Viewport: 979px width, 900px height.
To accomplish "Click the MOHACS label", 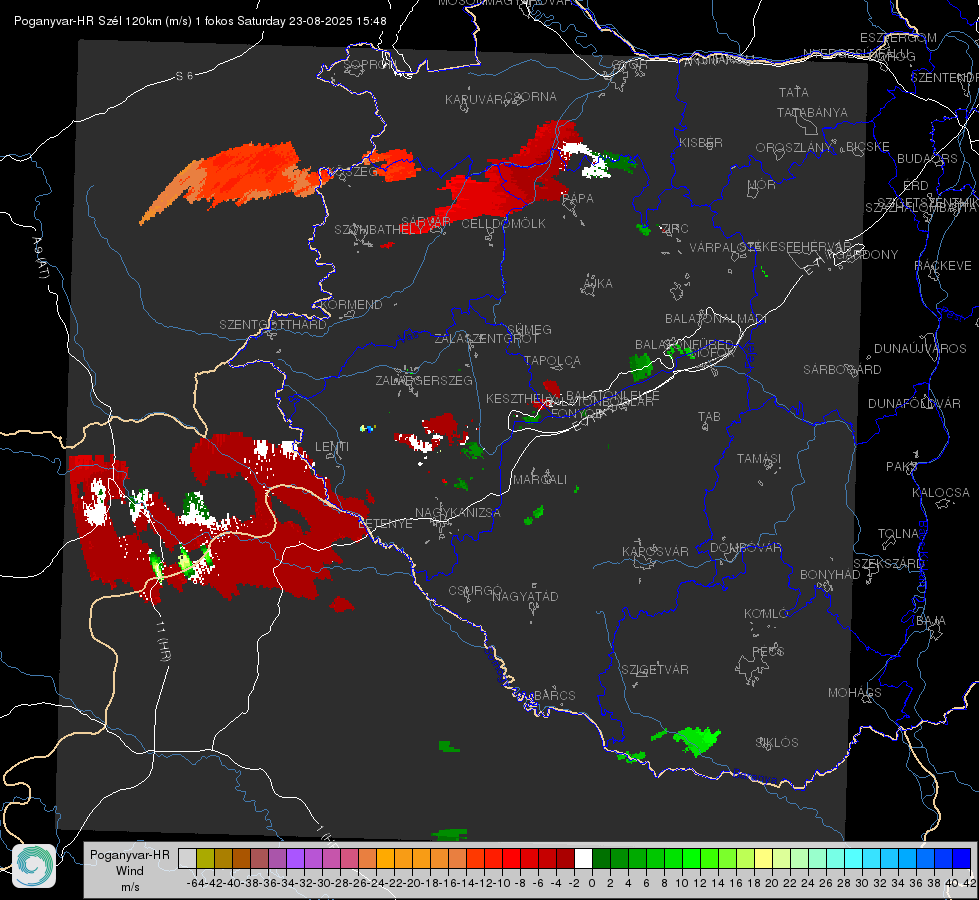I will point(855,692).
